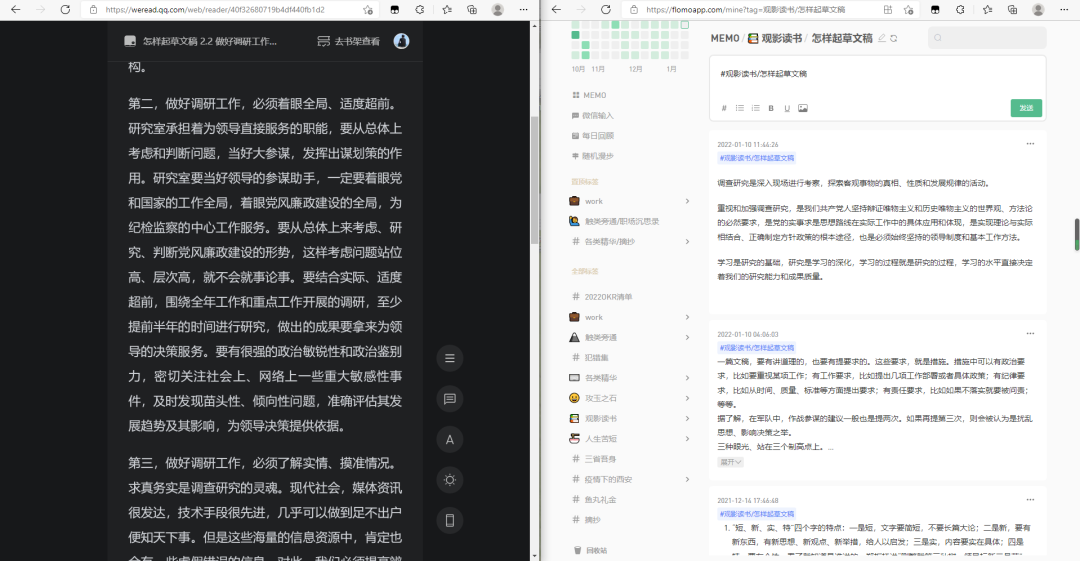The height and width of the screenshot is (561, 1080).
Task: Open 每日回顾 in flomo sidebar
Action: click(x=592, y=136)
